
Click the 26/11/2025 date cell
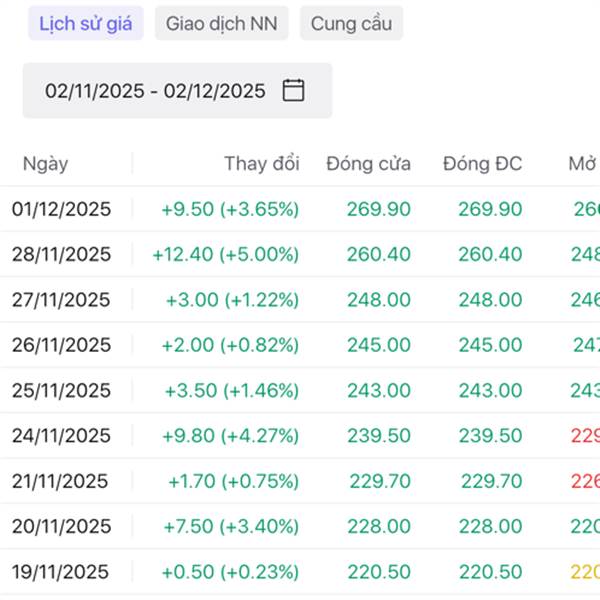point(61,345)
